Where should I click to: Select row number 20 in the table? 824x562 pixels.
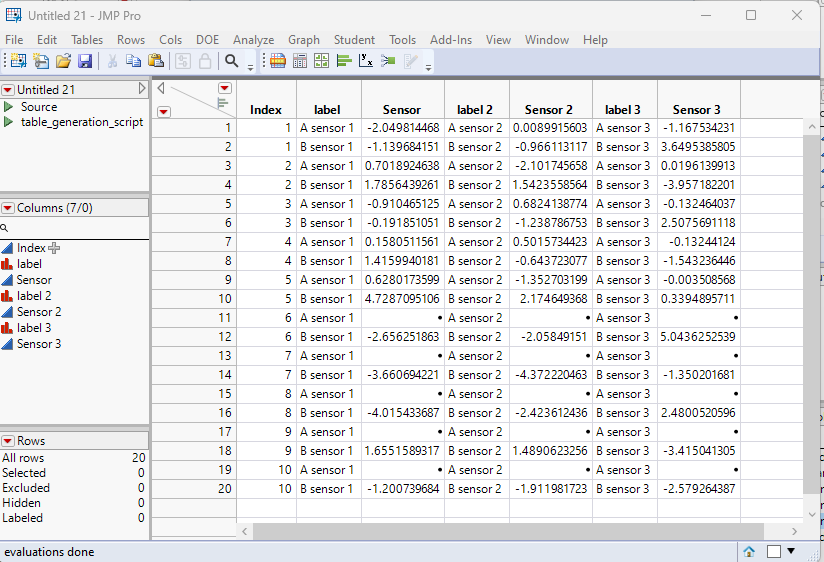(194, 489)
